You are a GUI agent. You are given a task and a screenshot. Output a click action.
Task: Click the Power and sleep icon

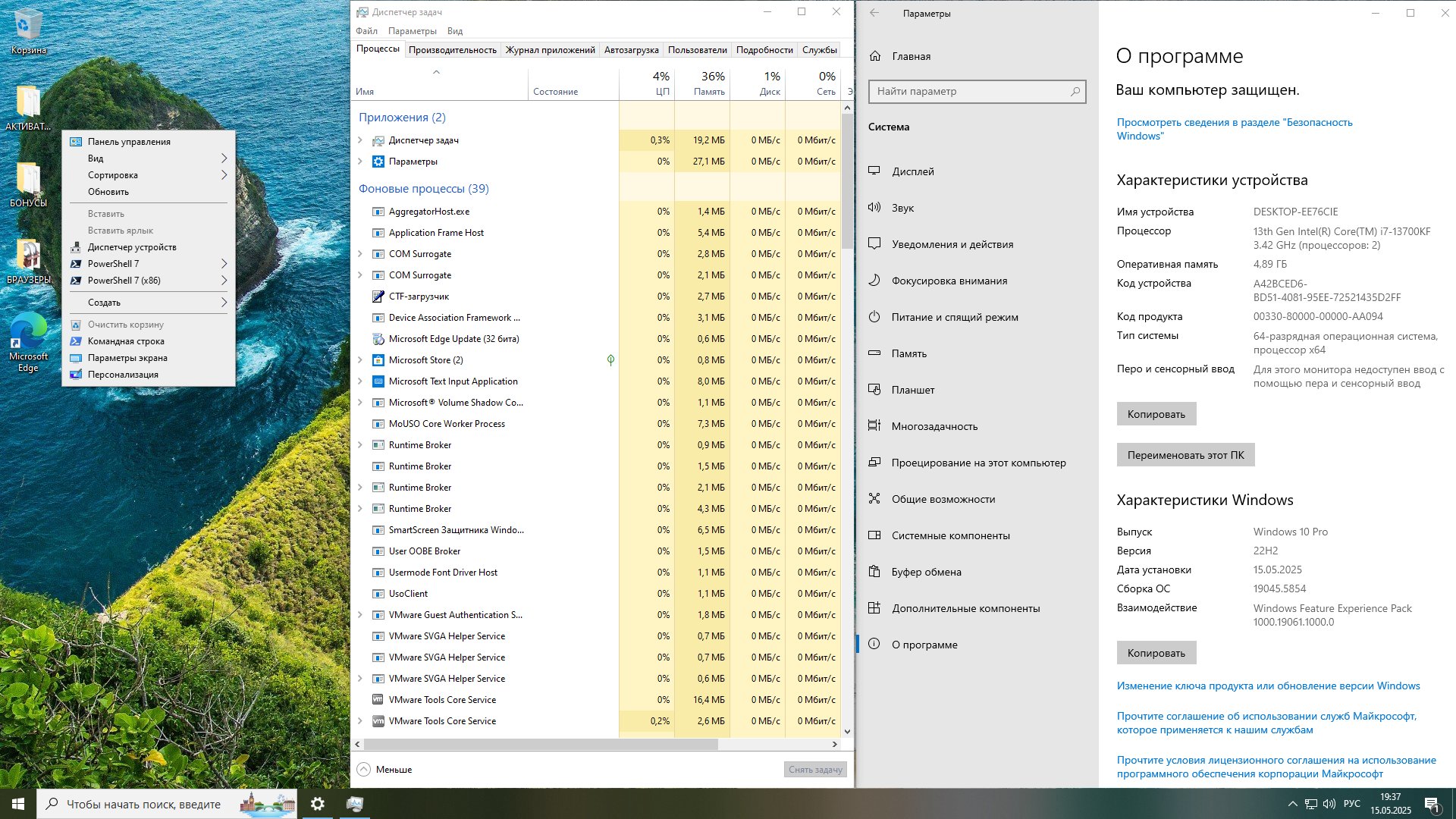[x=874, y=317]
